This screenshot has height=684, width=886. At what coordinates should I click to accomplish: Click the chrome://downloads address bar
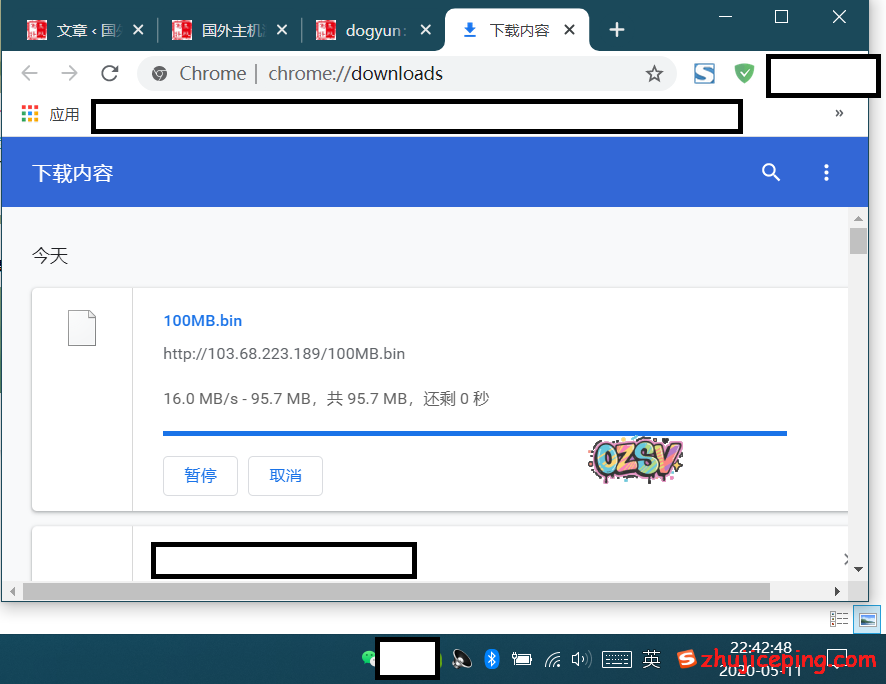400,73
